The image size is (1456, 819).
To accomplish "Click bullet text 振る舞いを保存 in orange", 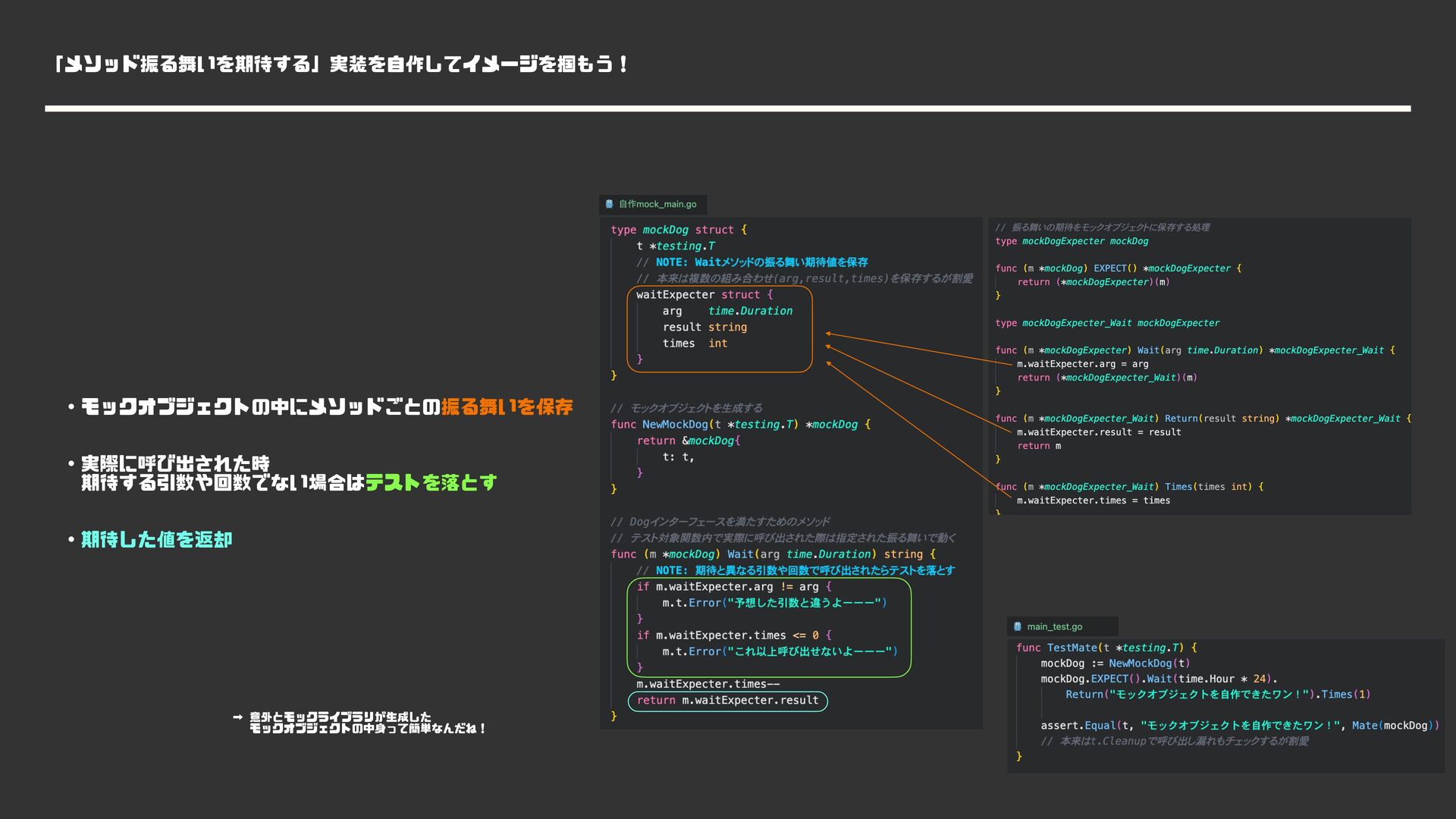I will pos(507,407).
